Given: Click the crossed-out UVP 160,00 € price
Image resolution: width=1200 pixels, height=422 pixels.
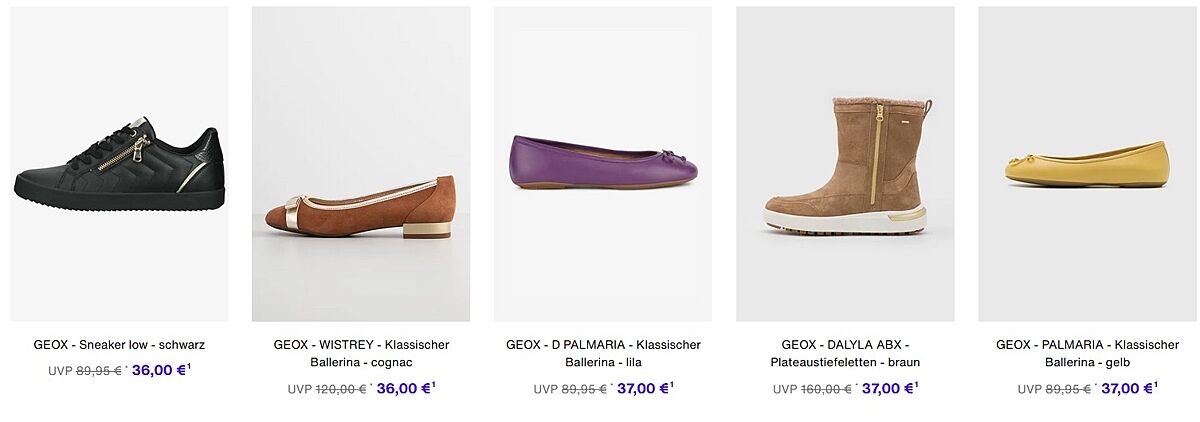Looking at the screenshot, I should [825, 390].
